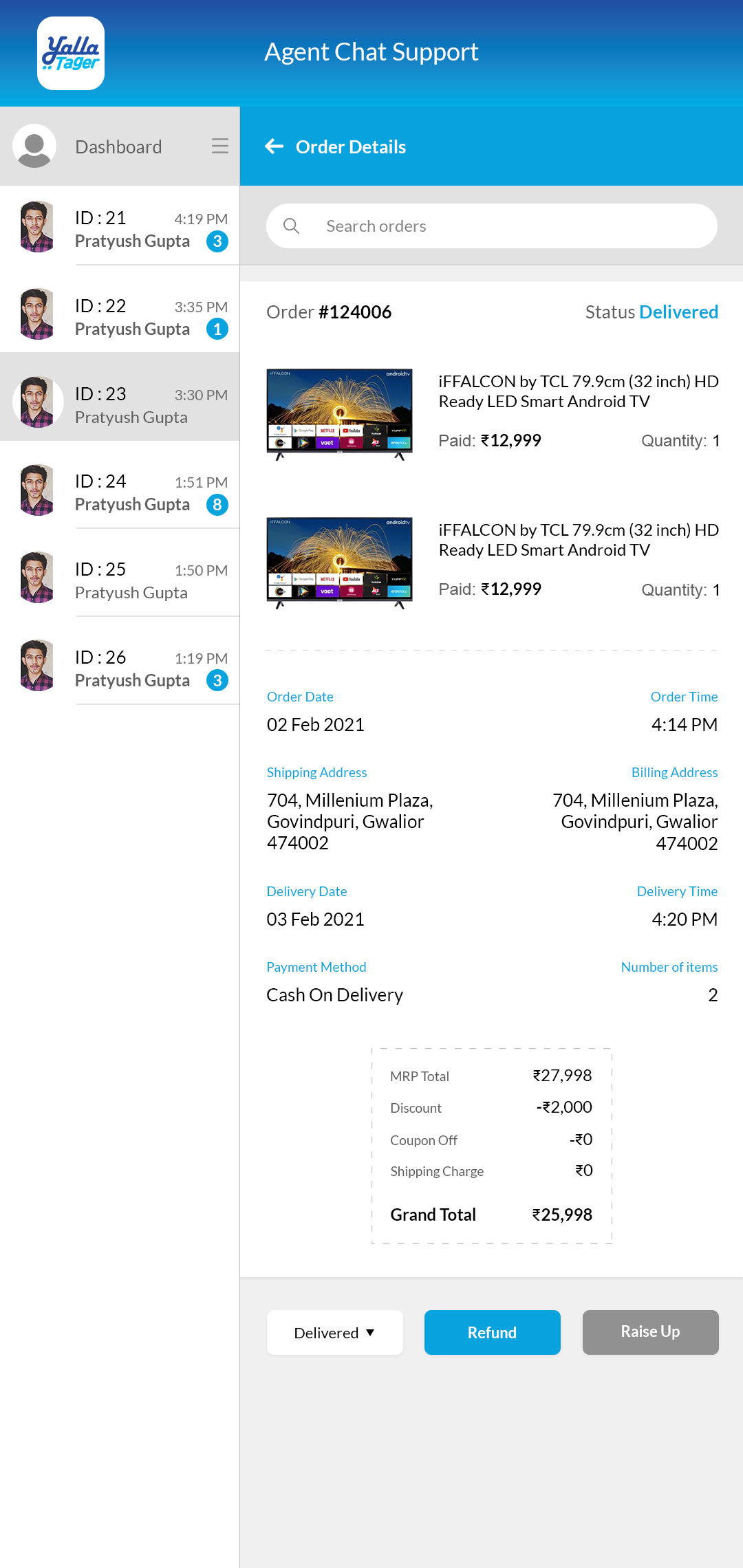Click the unread badge on chat ID 21
Viewport: 743px width, 1568px height.
(217, 241)
